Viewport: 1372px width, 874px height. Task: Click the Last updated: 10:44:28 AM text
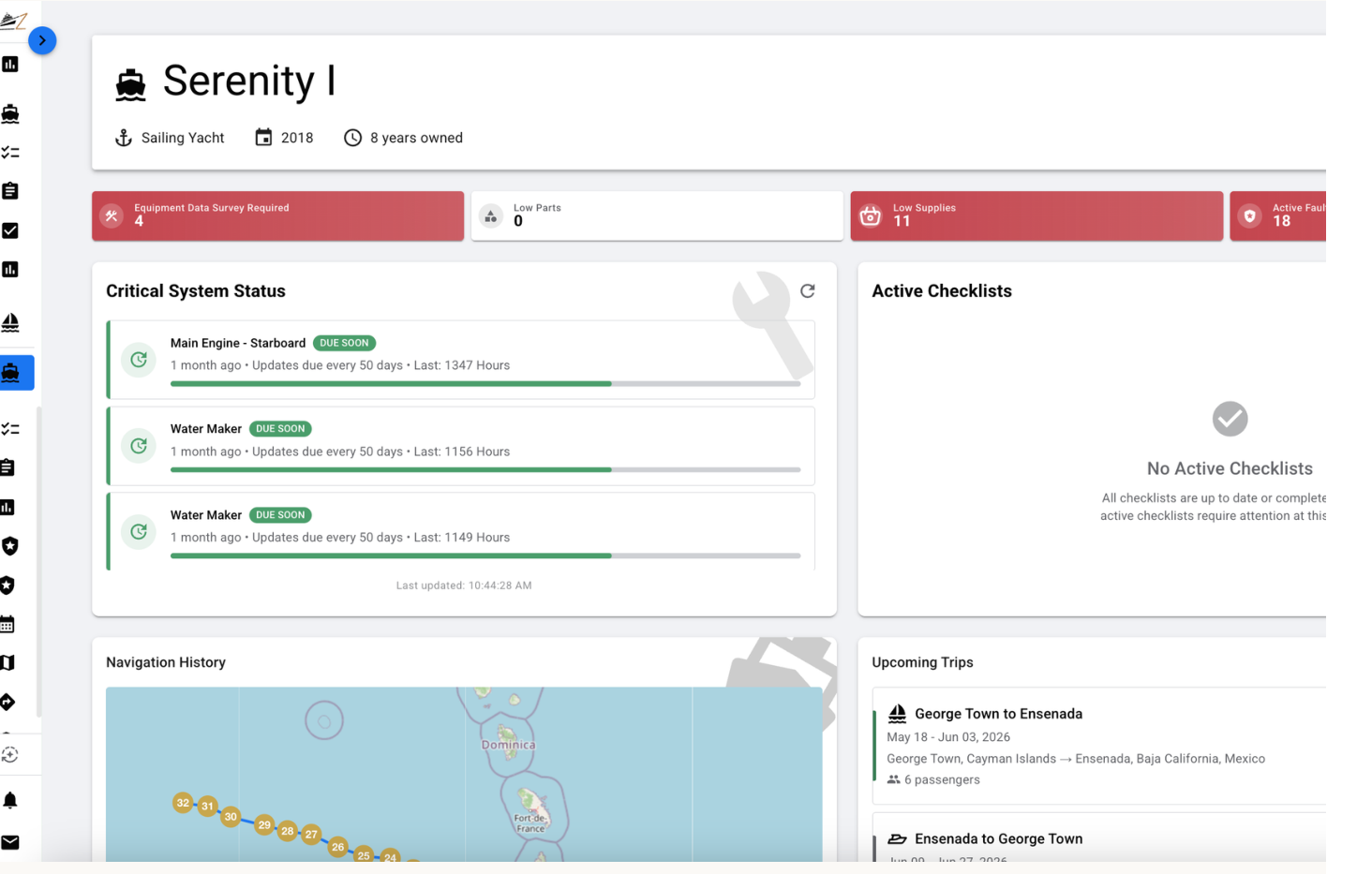(x=464, y=585)
